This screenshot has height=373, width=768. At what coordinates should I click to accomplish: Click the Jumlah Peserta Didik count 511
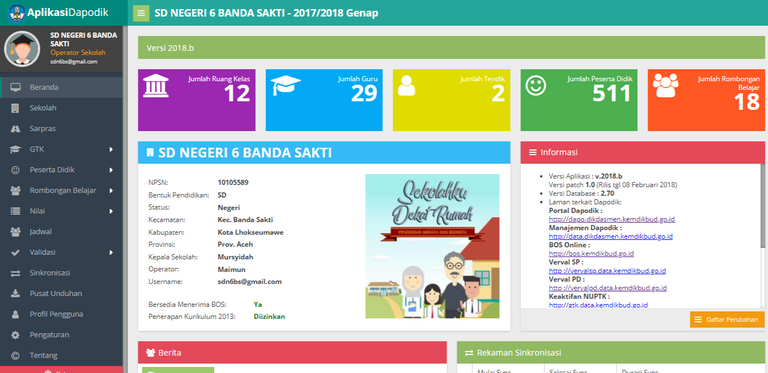tap(611, 93)
